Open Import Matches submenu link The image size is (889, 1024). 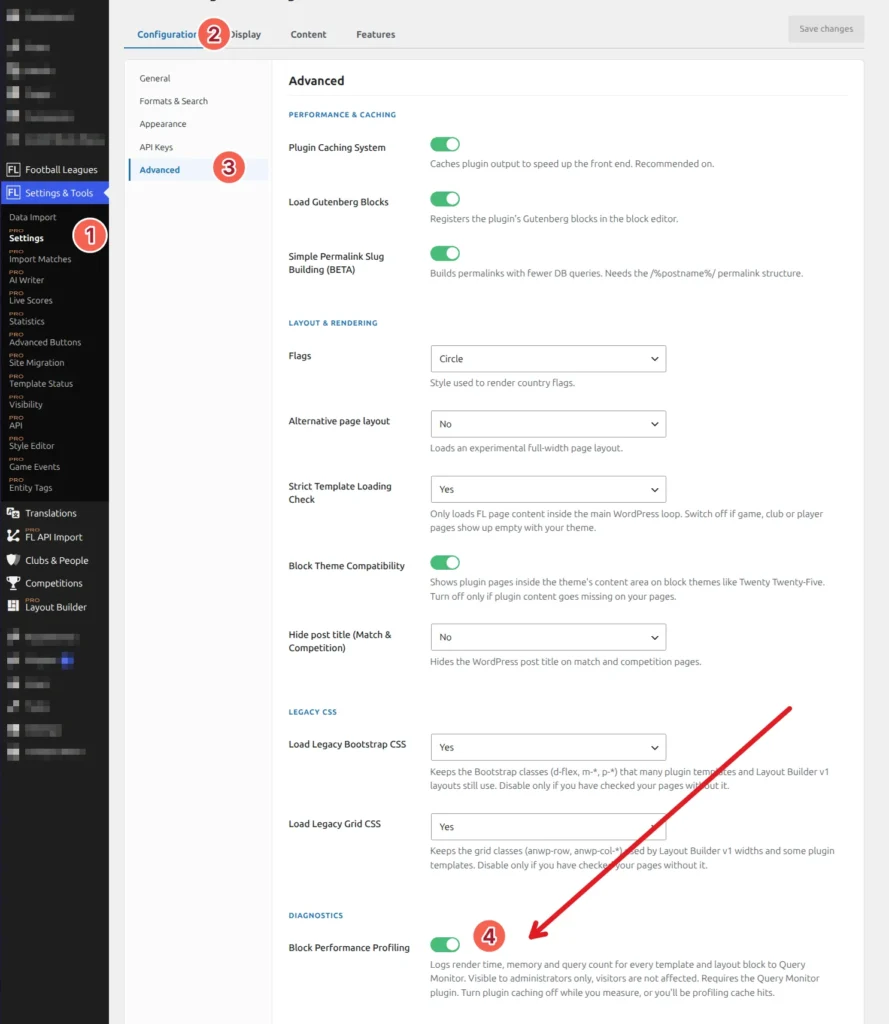click(40, 259)
